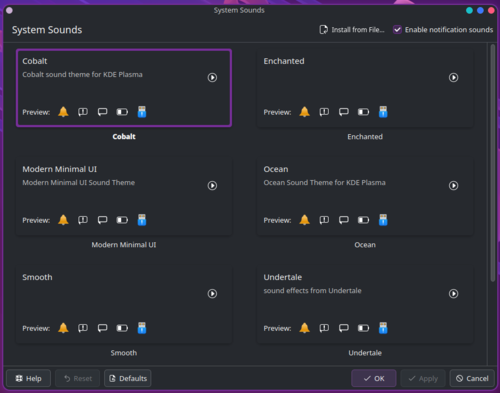Cancel the System Sounds dialog
This screenshot has height=393, width=500.
point(472,378)
